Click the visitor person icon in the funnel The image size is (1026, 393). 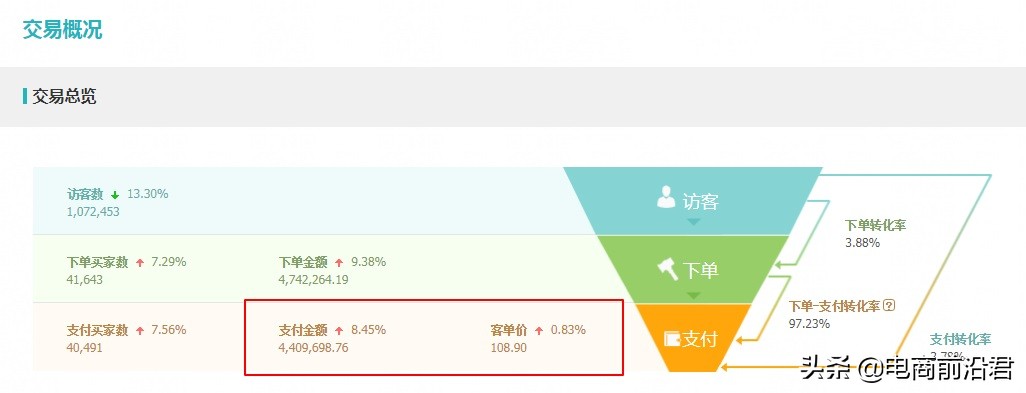click(x=665, y=197)
